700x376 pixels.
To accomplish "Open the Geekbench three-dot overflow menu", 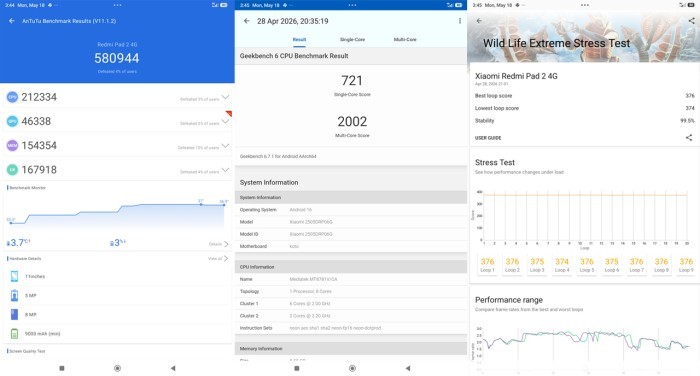I will pyautogui.click(x=460, y=21).
